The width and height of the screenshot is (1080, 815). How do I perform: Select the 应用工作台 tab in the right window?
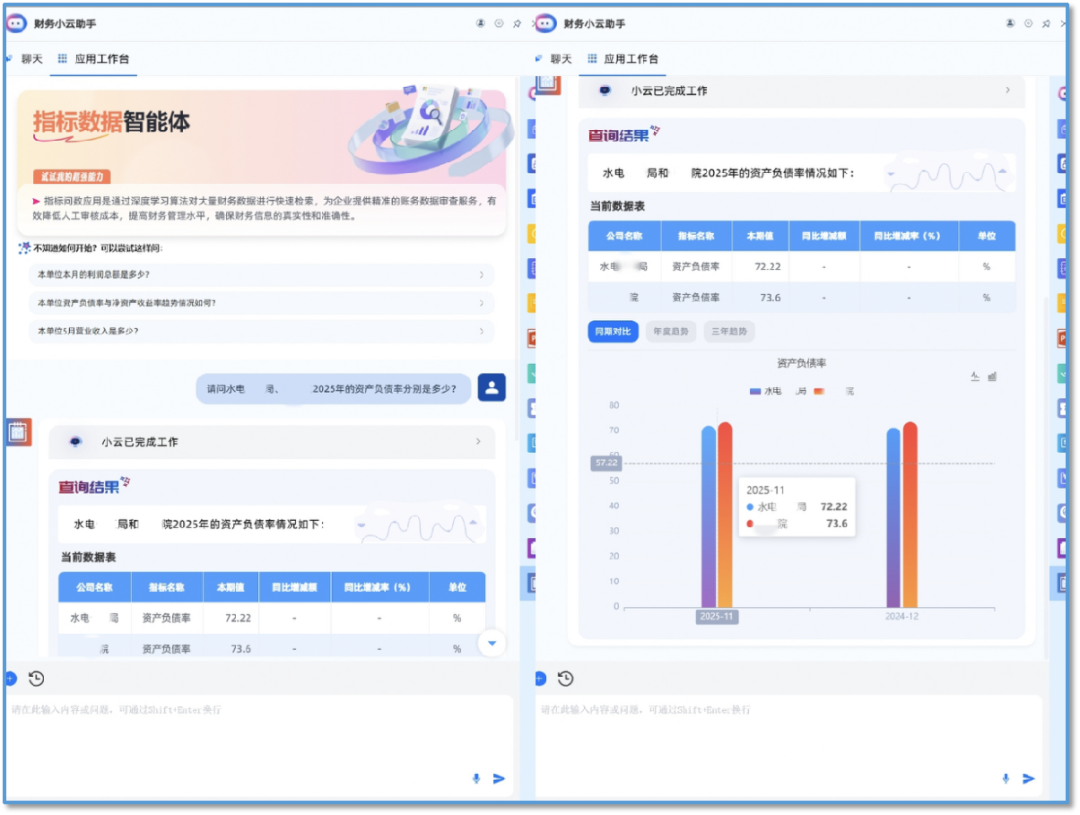click(x=623, y=59)
